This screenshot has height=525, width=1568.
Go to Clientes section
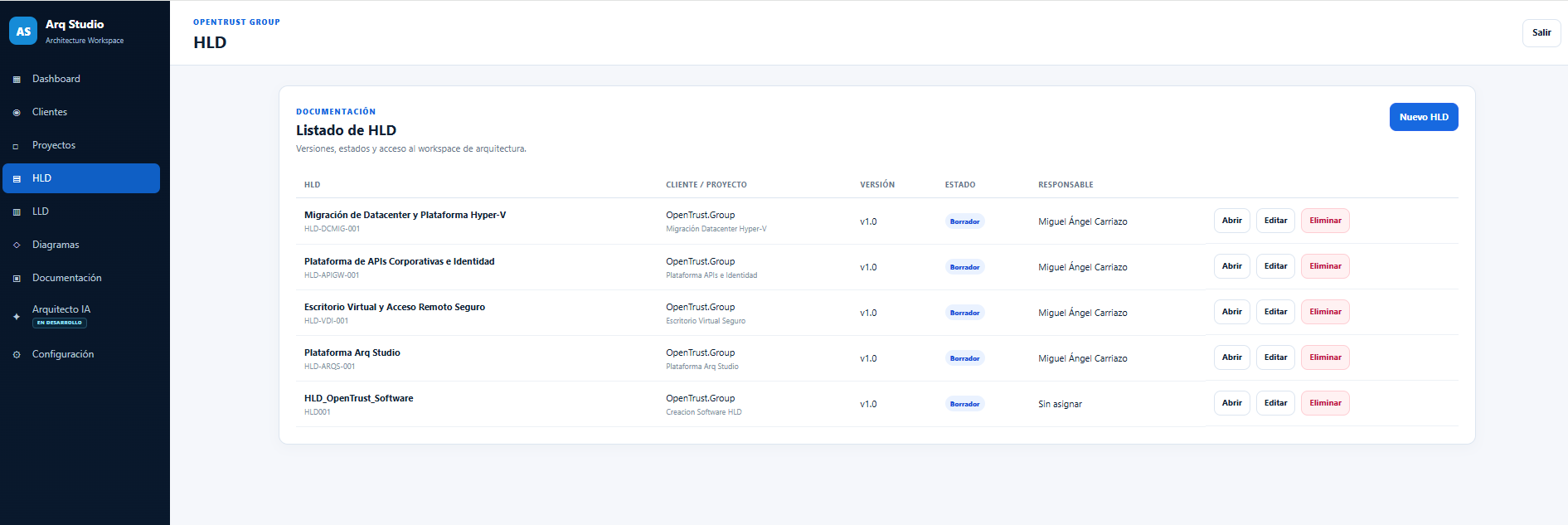pyautogui.click(x=81, y=112)
